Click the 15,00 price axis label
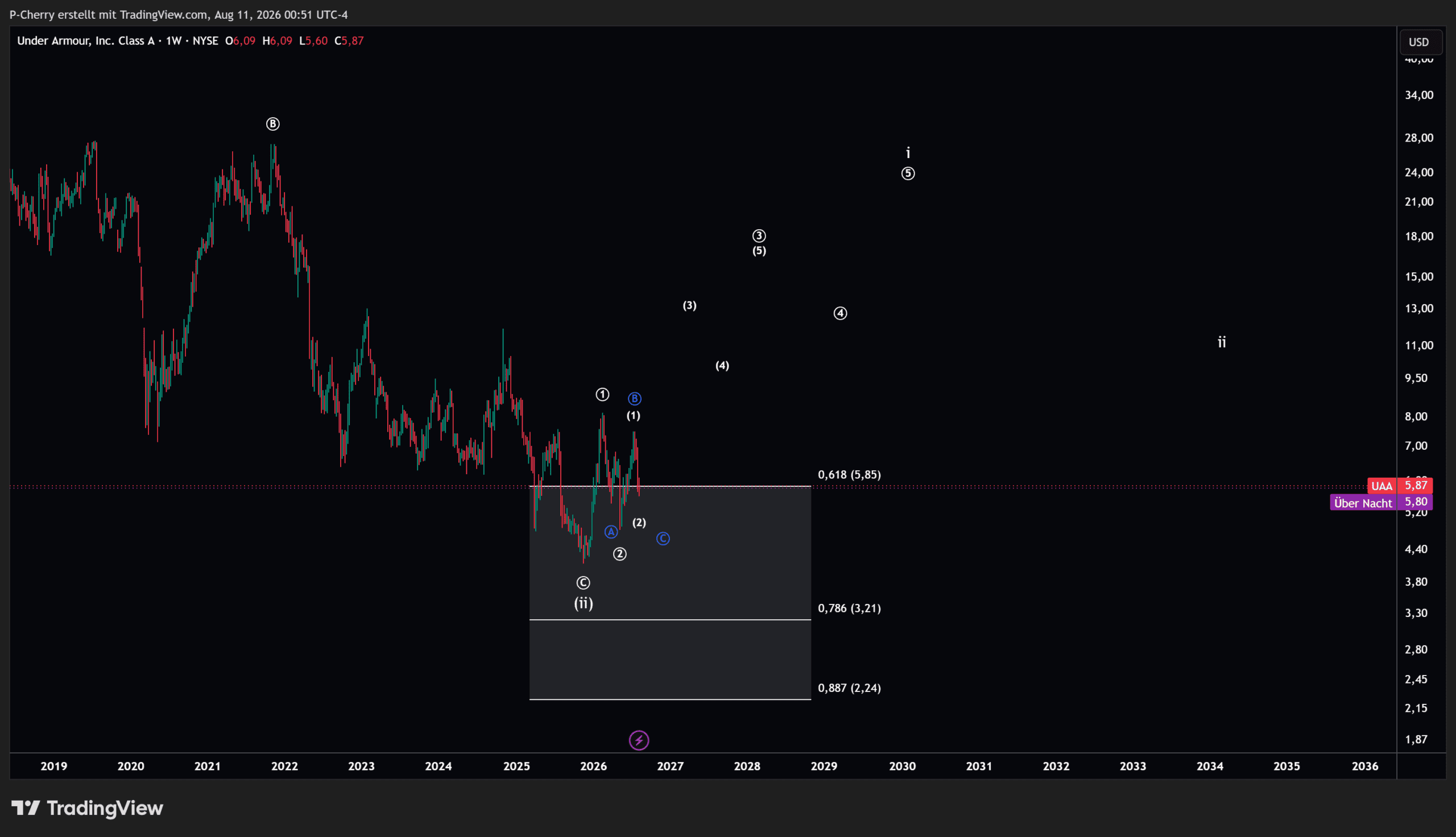This screenshot has height=837, width=1456. tap(1418, 277)
